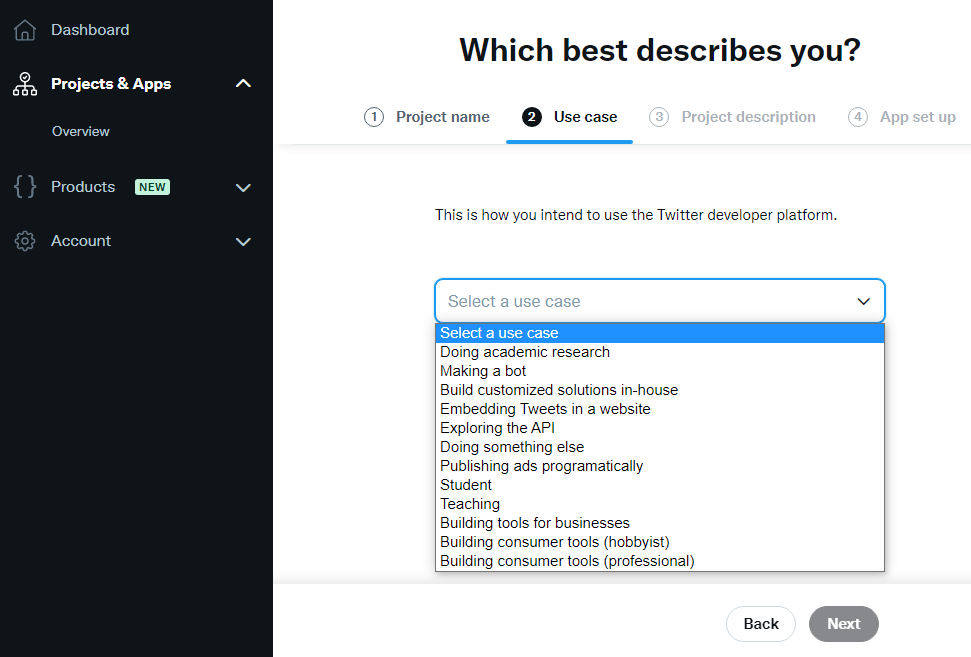Choose Exploring the API option
Viewport: 971px width, 657px height.
(660, 428)
